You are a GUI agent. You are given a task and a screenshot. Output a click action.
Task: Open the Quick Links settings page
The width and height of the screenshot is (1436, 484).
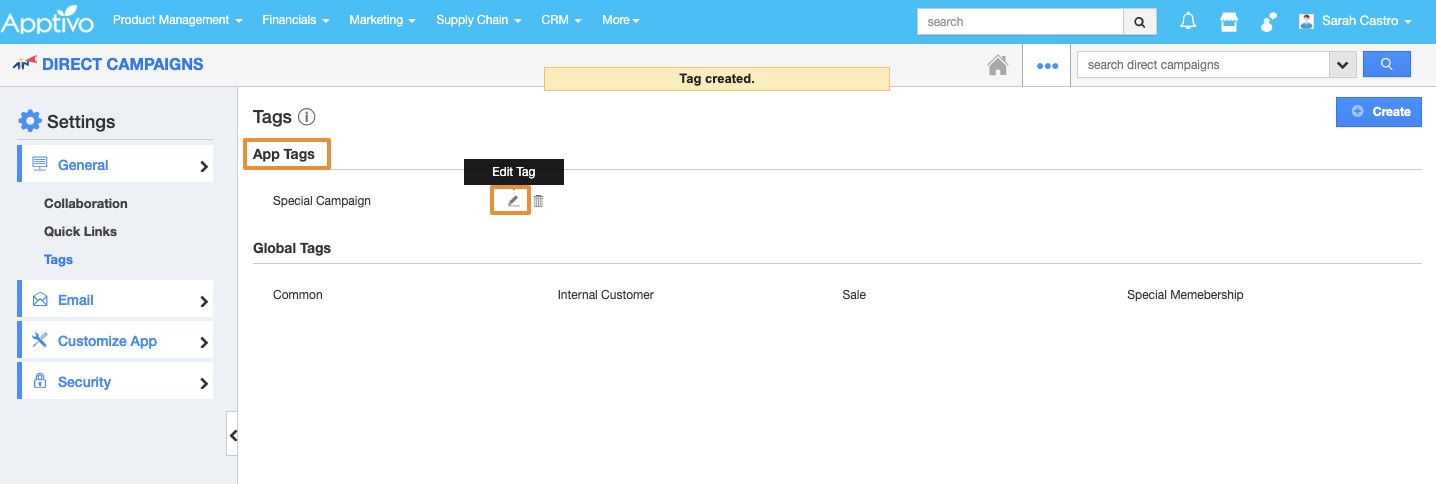(x=80, y=231)
